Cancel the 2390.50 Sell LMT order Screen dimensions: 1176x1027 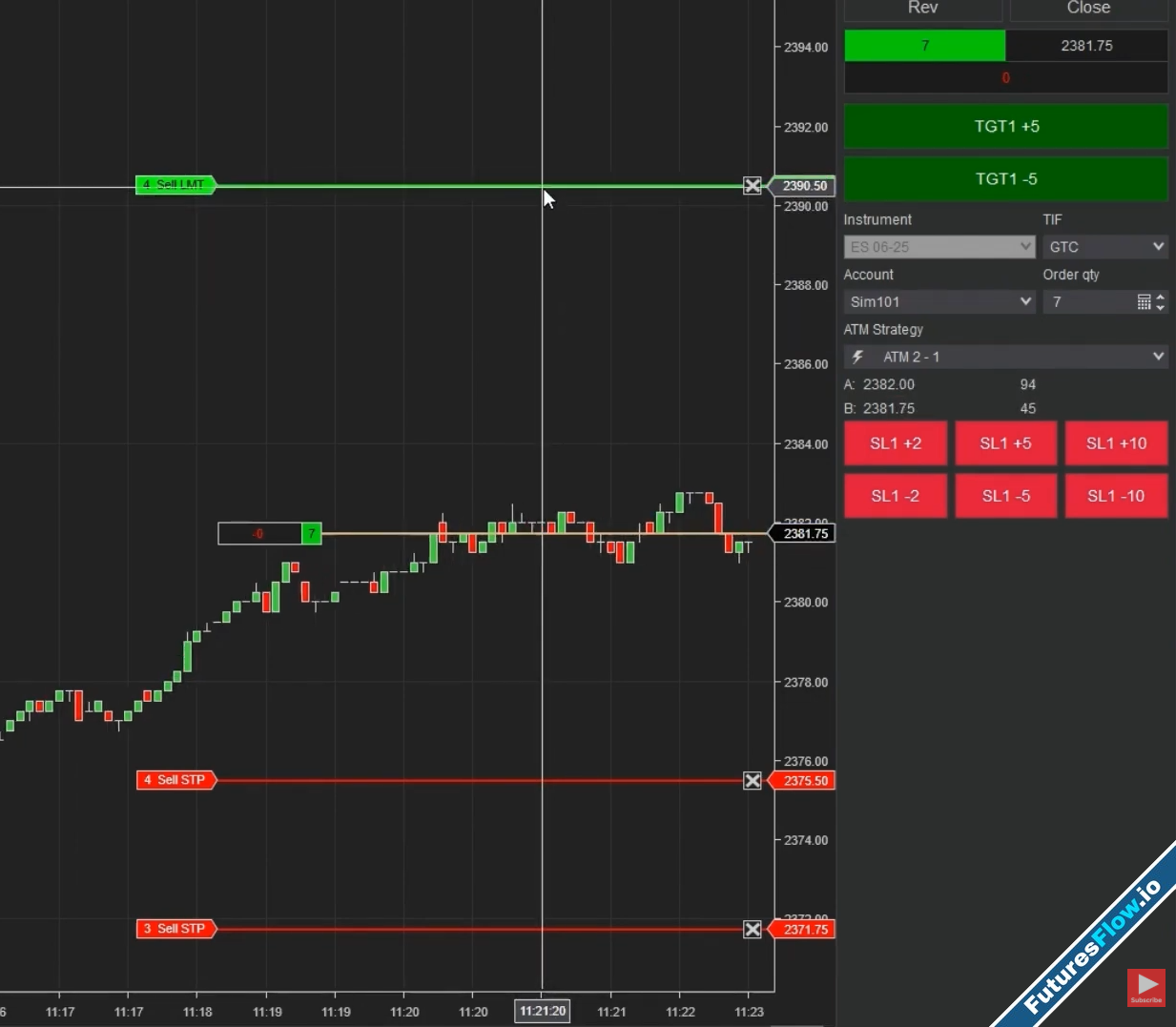coord(753,186)
